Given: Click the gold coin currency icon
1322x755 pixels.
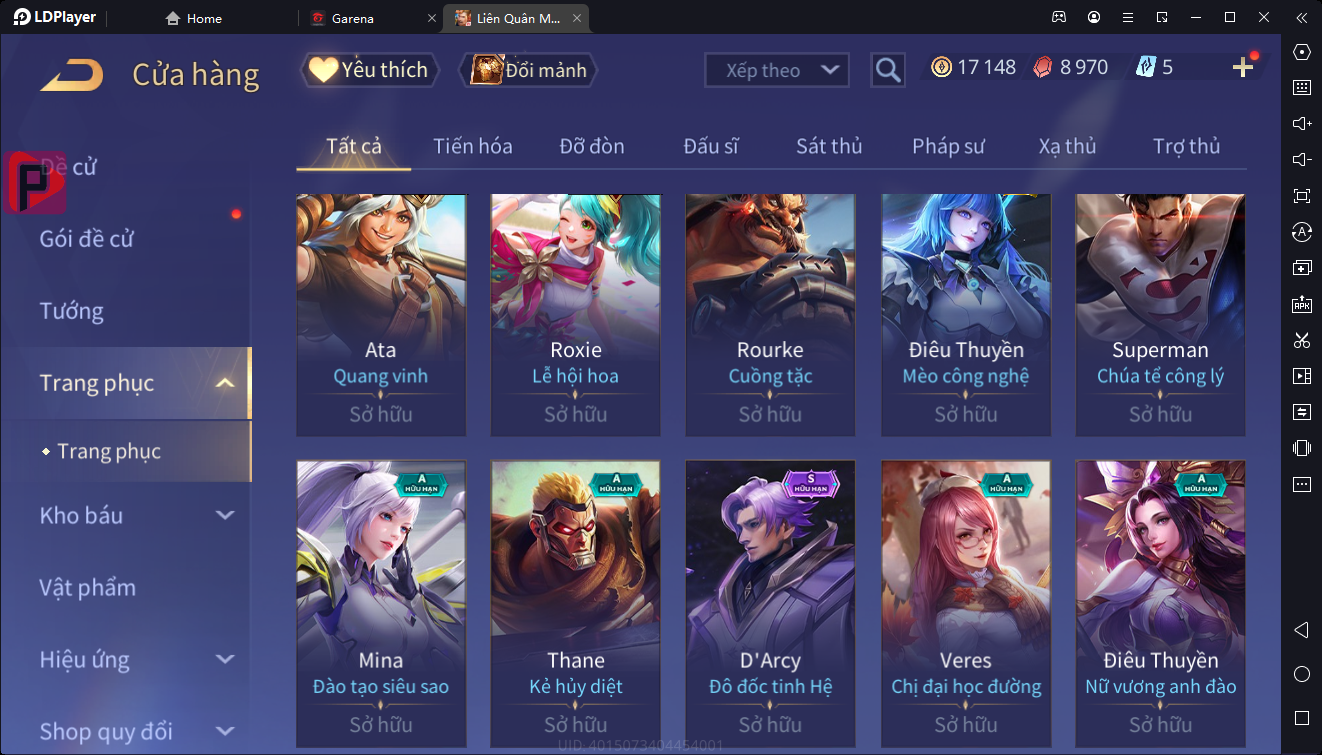Looking at the screenshot, I should tap(942, 67).
